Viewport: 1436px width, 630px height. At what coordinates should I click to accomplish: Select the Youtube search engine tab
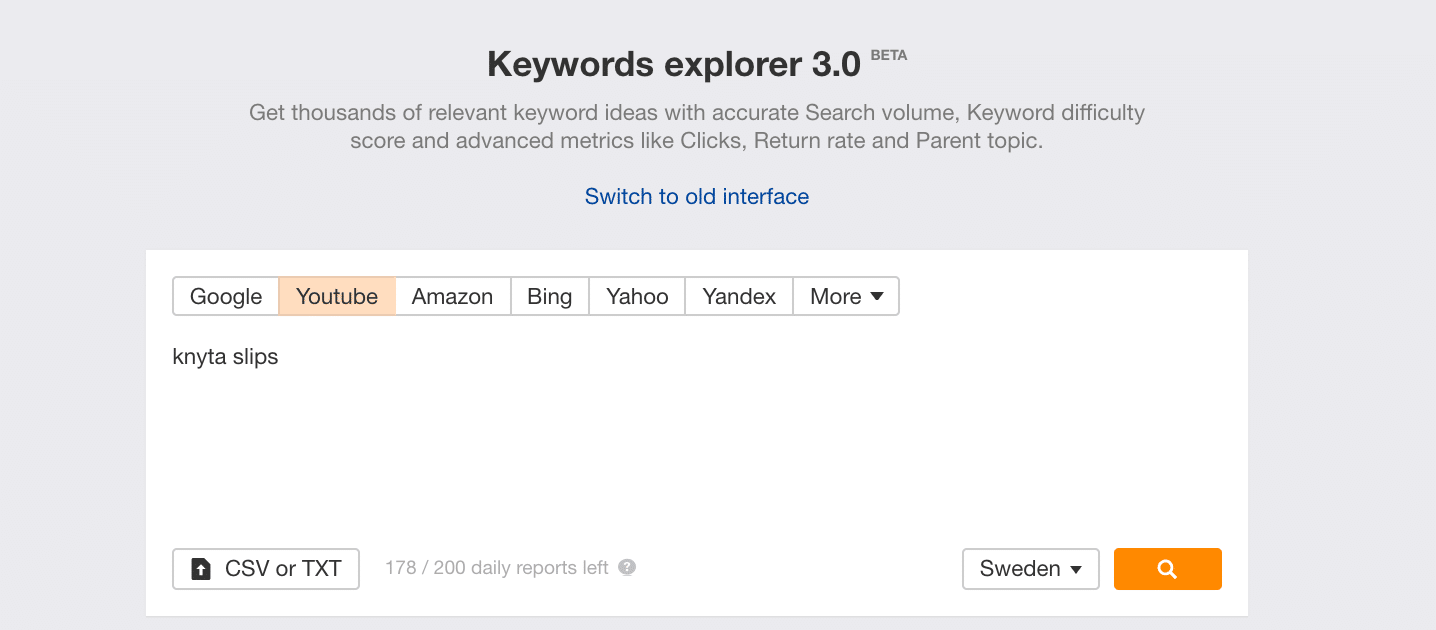pos(337,296)
